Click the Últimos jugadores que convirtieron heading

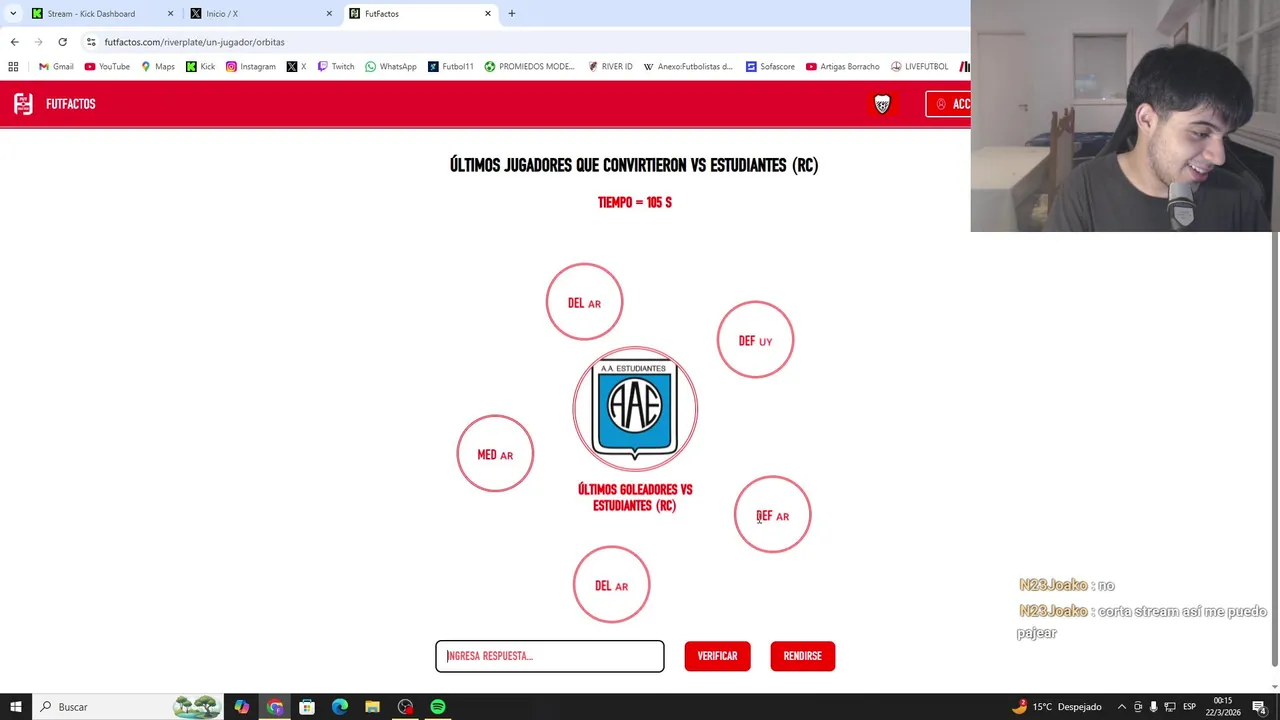(634, 165)
